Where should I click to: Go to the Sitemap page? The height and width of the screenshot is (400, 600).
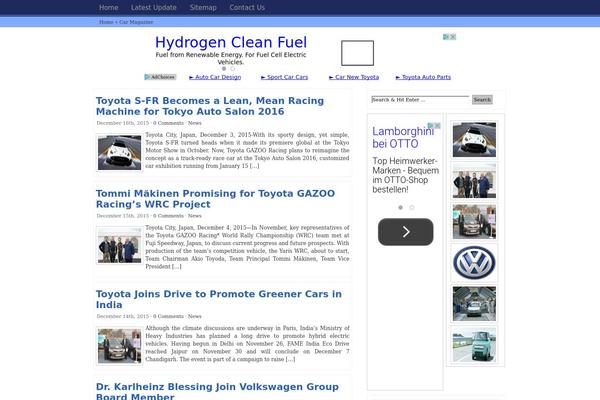pos(203,7)
